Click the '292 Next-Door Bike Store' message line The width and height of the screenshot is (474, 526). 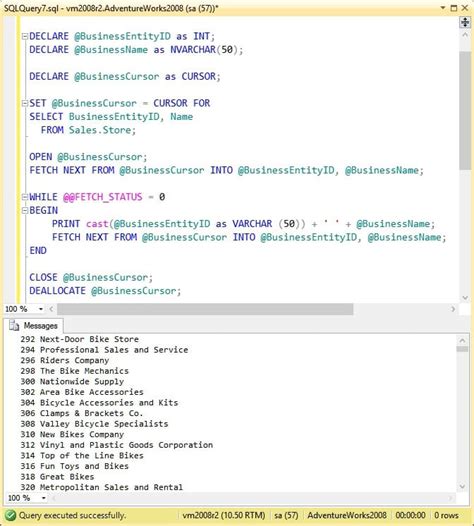[x=80, y=339]
